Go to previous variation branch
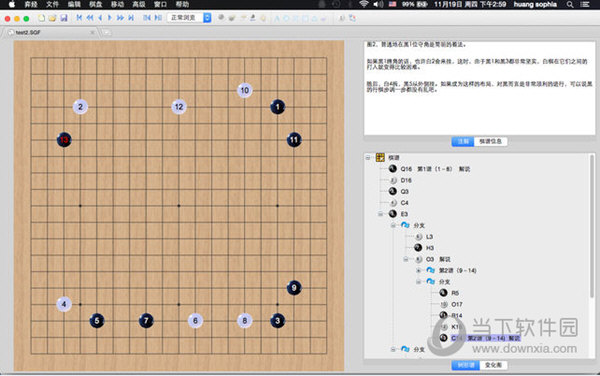 click(147, 18)
